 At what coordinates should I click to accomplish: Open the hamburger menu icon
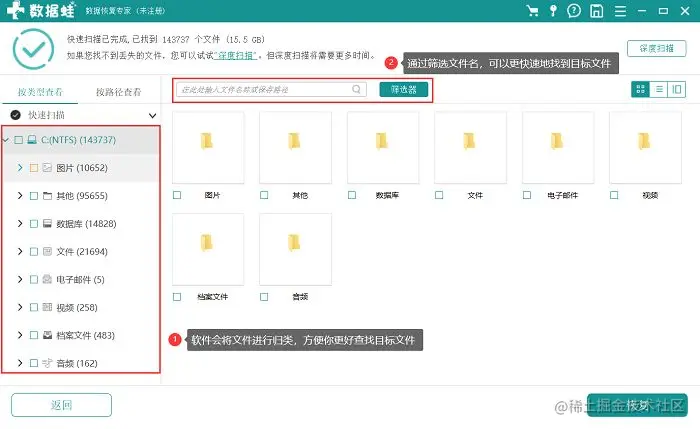(x=620, y=11)
